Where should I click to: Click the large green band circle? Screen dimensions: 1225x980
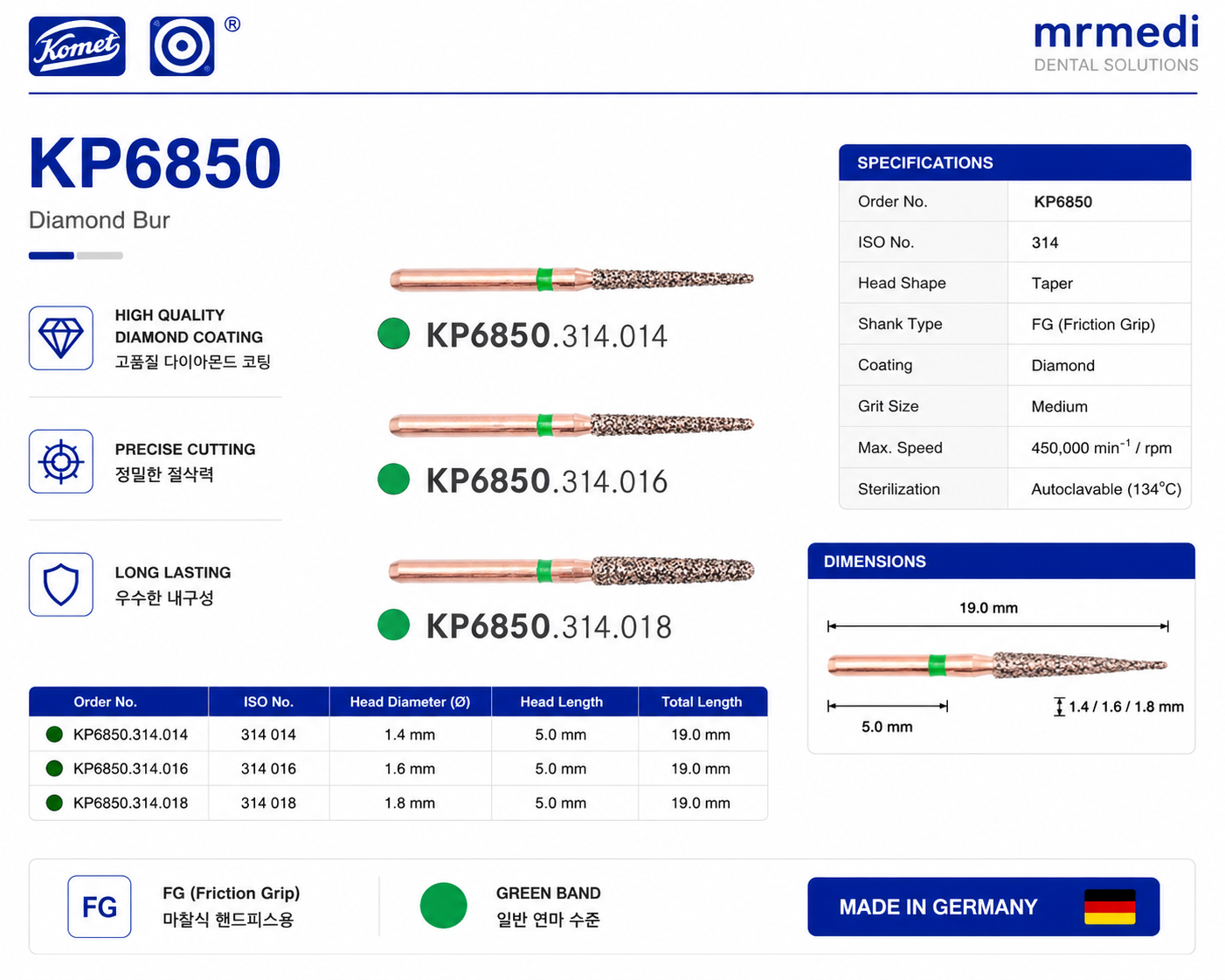[444, 906]
